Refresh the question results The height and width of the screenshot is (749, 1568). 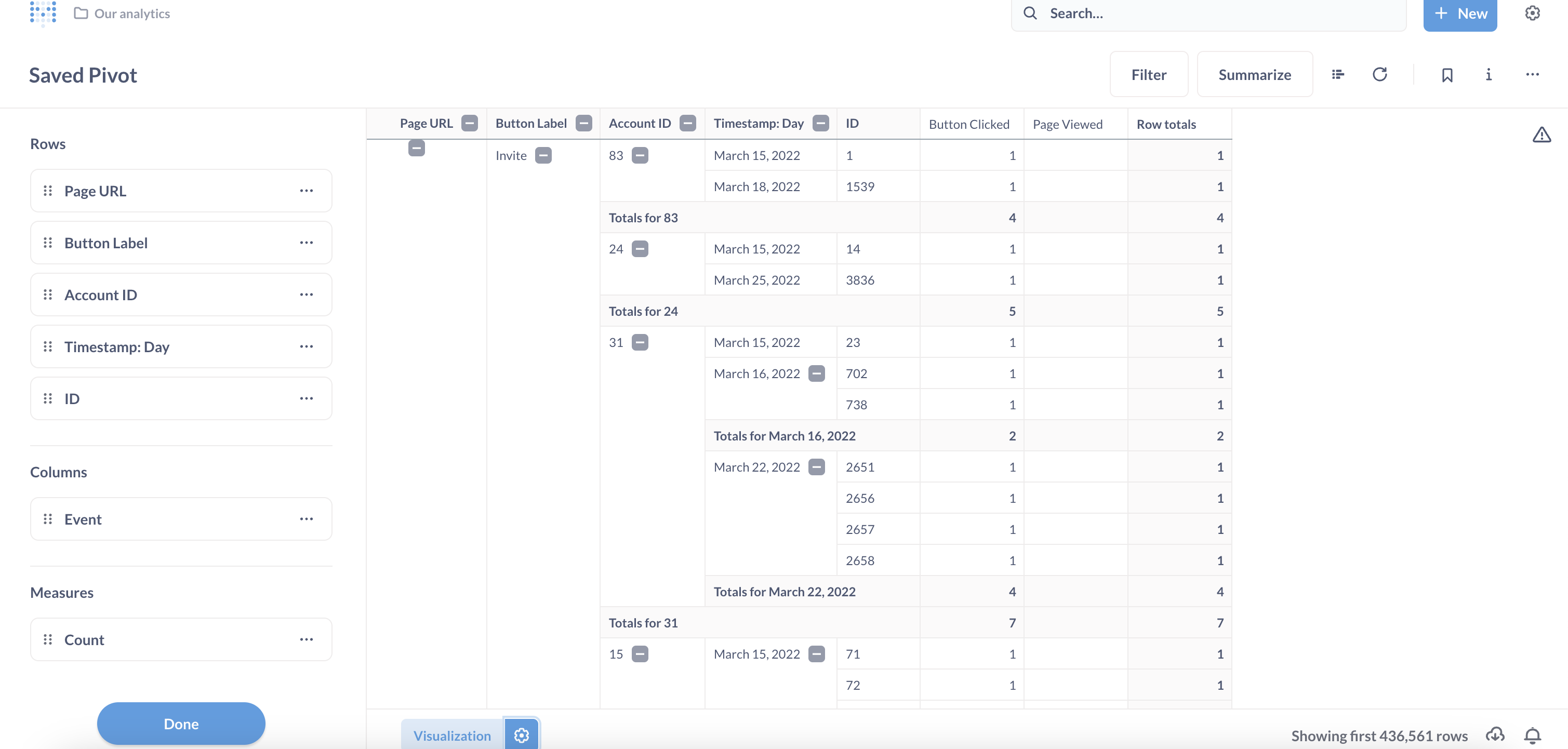pos(1380,74)
